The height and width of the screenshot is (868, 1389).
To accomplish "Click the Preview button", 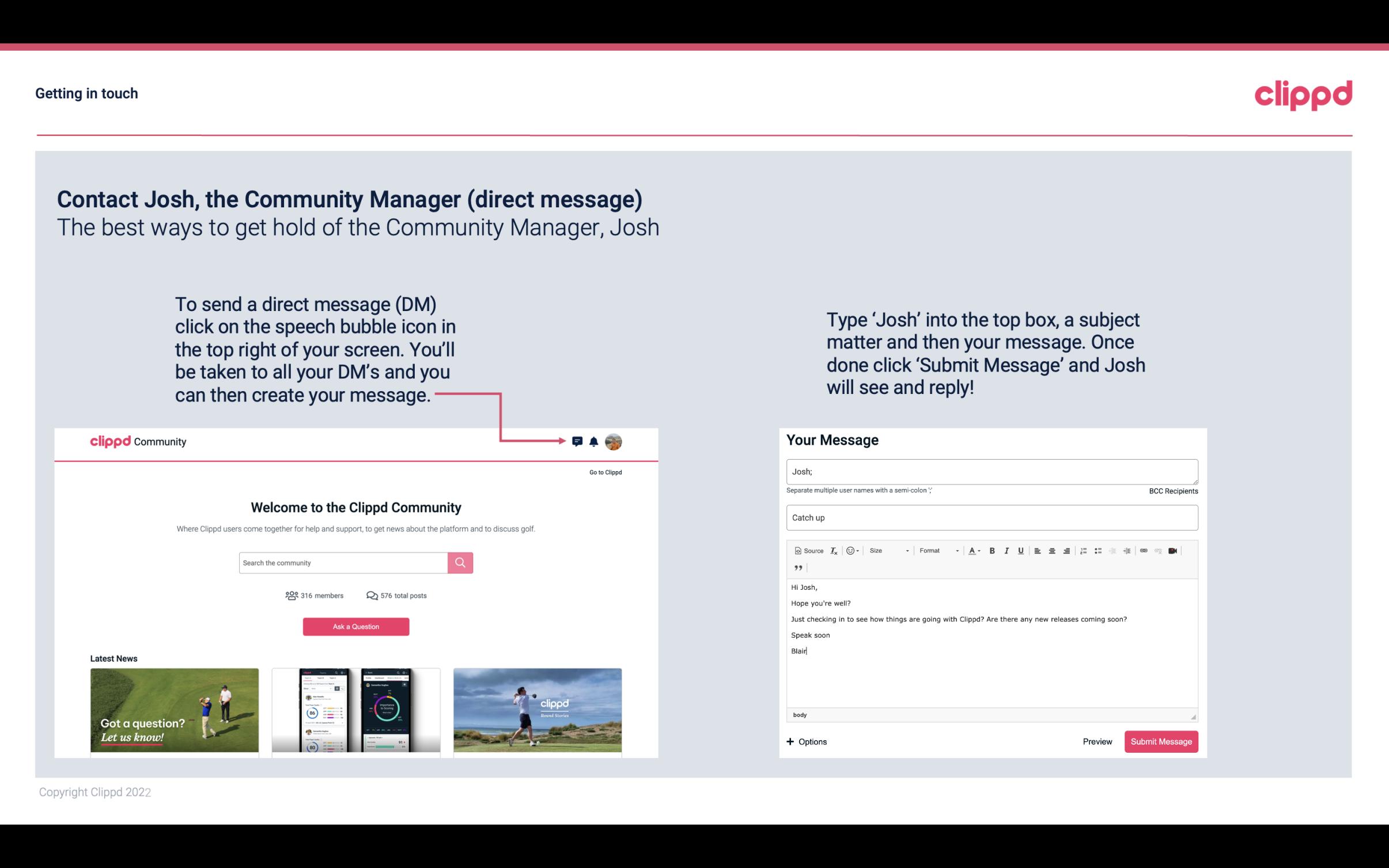I will (1096, 742).
